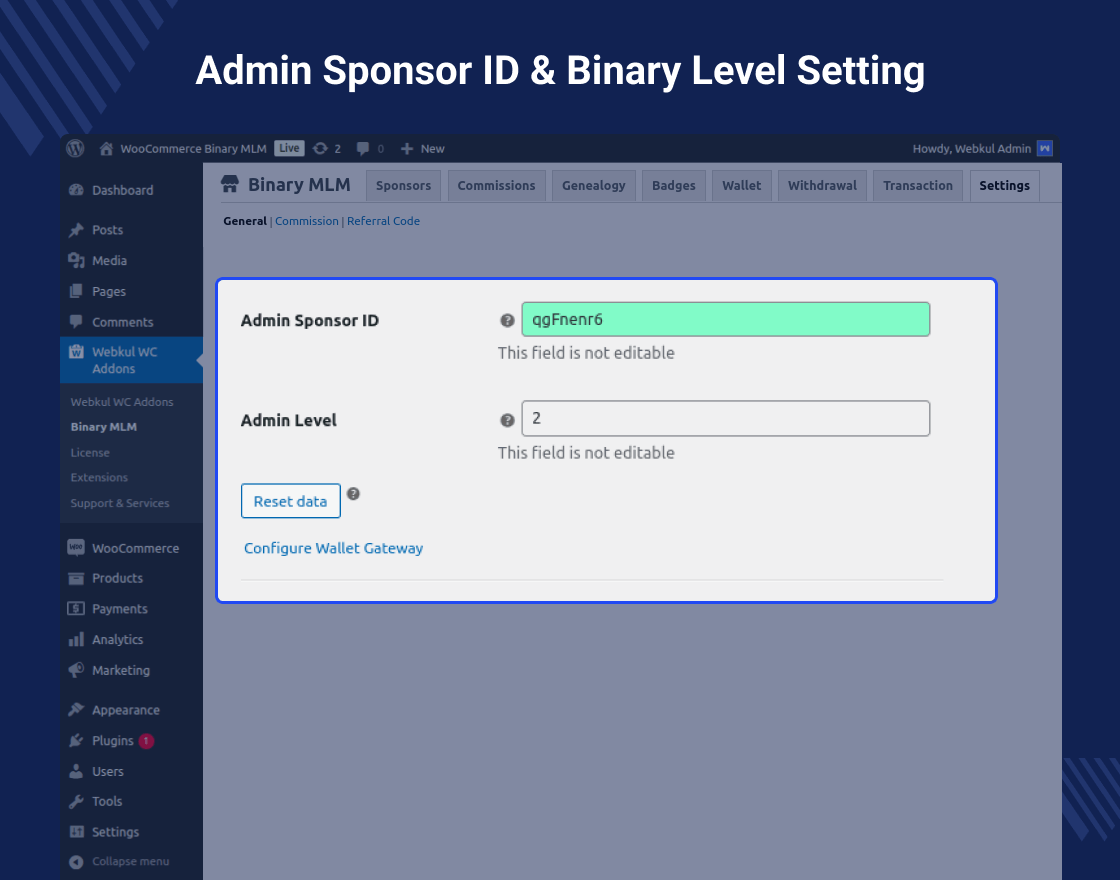Switch to the Withdrawal tab

[822, 186]
